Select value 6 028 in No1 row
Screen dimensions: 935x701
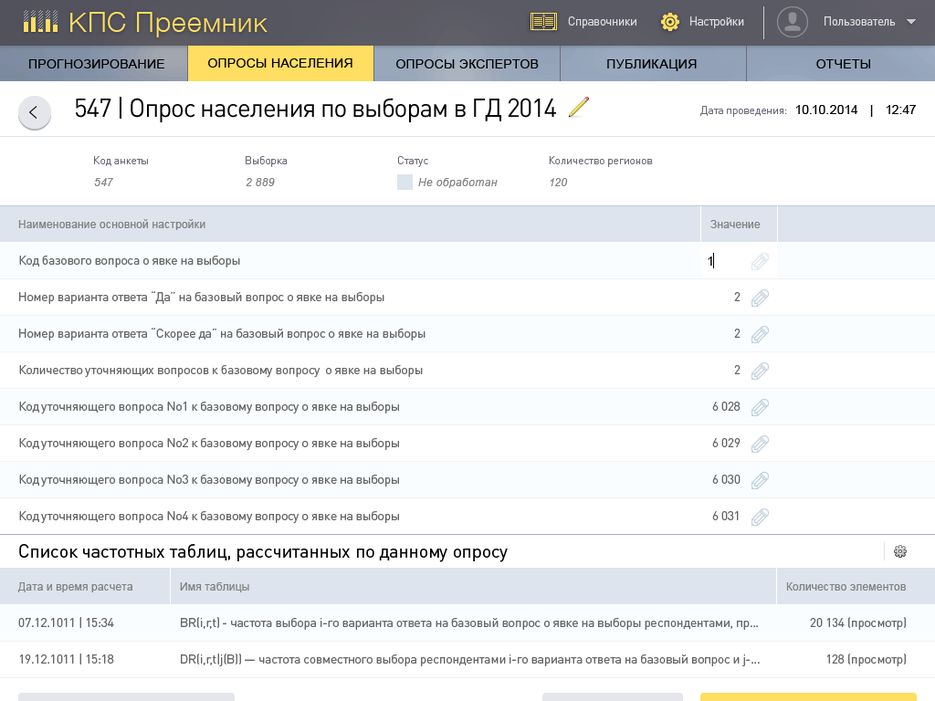click(726, 407)
